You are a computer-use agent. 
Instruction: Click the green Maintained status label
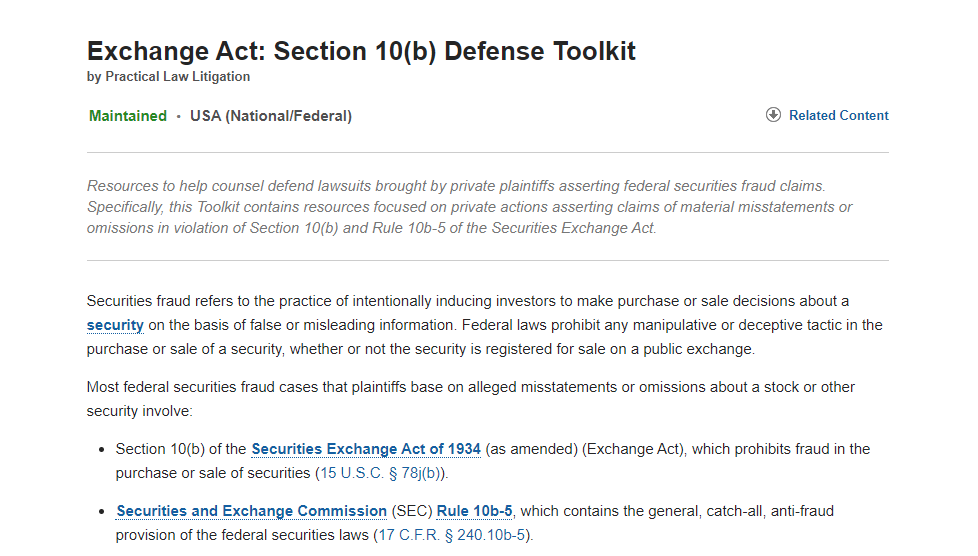pyautogui.click(x=128, y=116)
